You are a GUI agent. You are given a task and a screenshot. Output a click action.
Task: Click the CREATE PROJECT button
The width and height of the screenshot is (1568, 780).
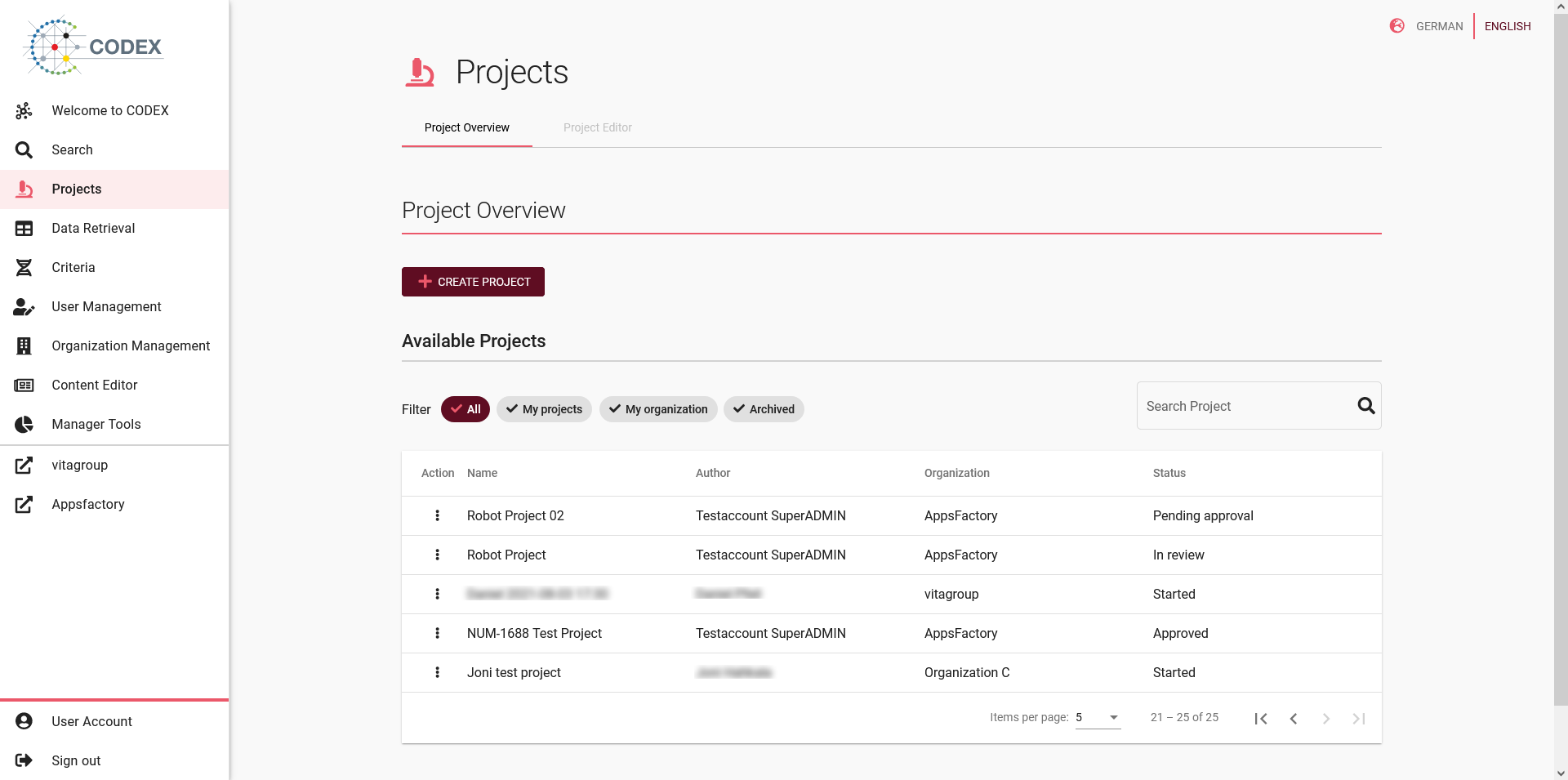(x=473, y=282)
